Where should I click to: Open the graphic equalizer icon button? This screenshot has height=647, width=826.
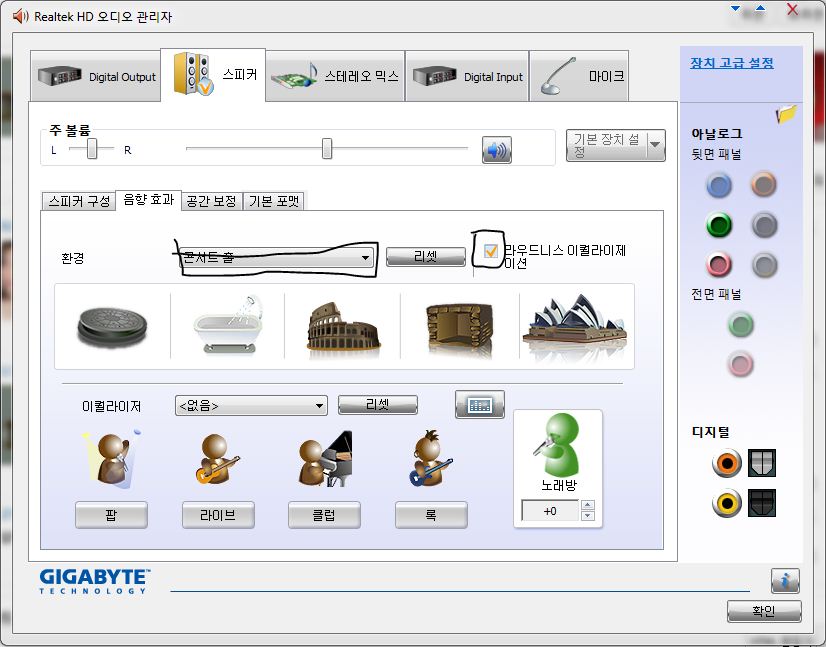[479, 405]
